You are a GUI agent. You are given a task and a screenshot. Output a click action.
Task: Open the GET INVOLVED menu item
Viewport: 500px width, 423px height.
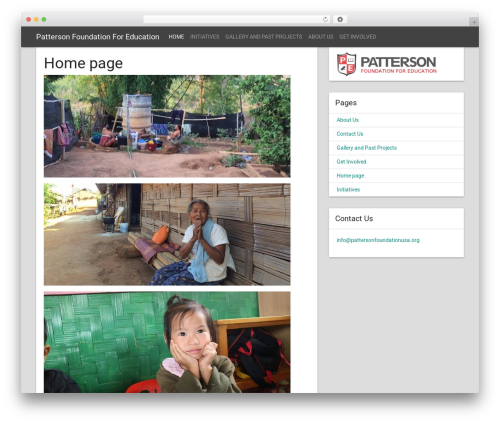[358, 37]
